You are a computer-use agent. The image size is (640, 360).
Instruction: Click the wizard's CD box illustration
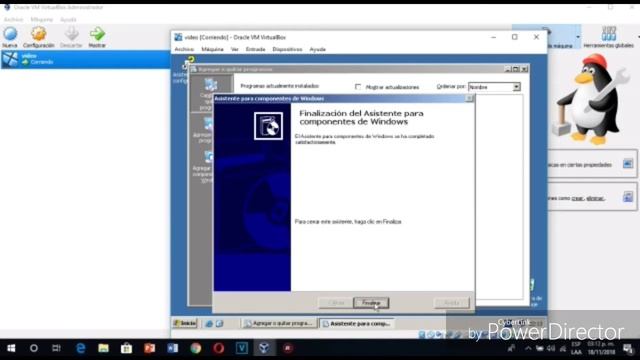tap(268, 126)
